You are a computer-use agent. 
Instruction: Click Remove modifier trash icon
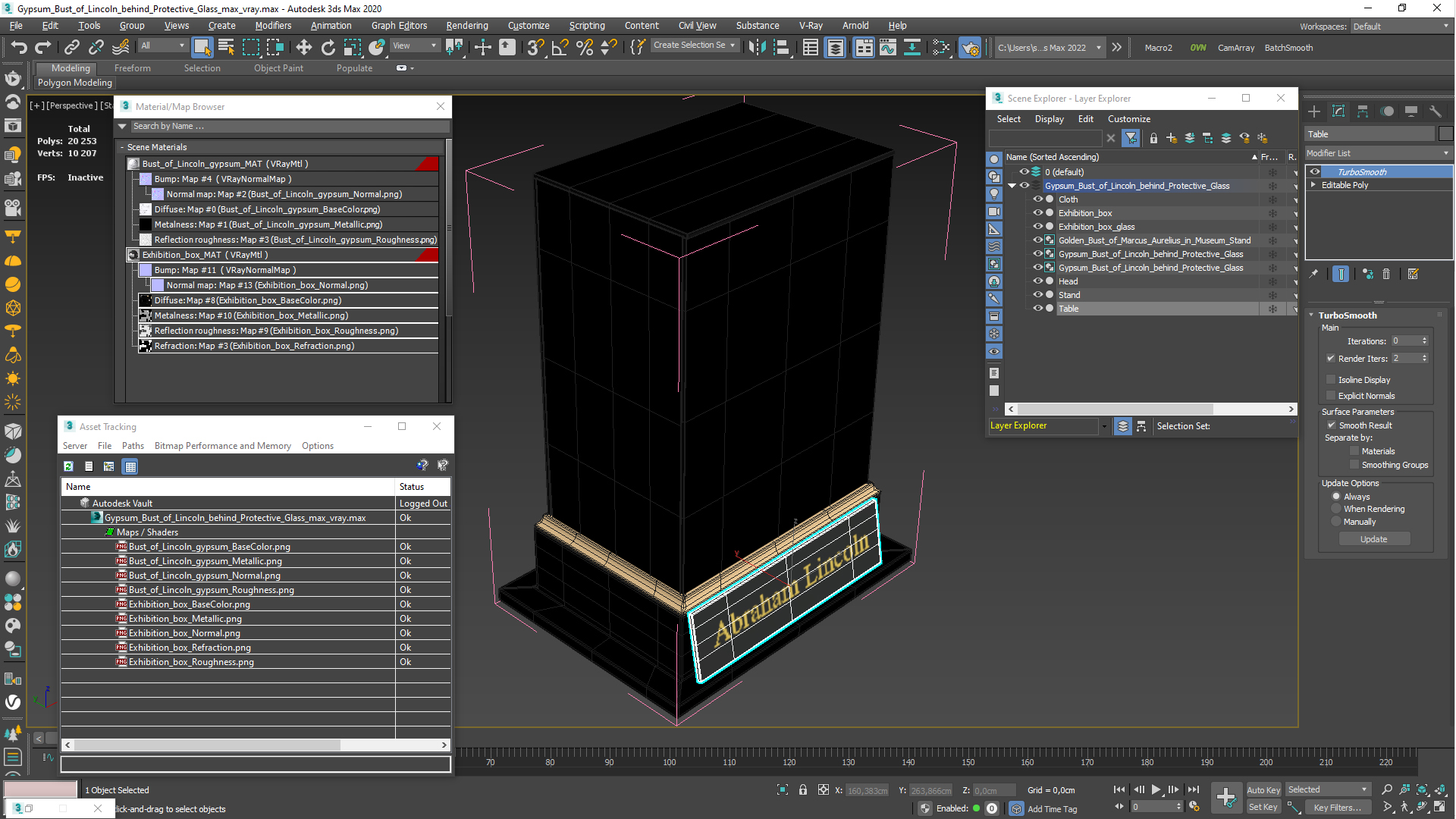pos(1386,274)
